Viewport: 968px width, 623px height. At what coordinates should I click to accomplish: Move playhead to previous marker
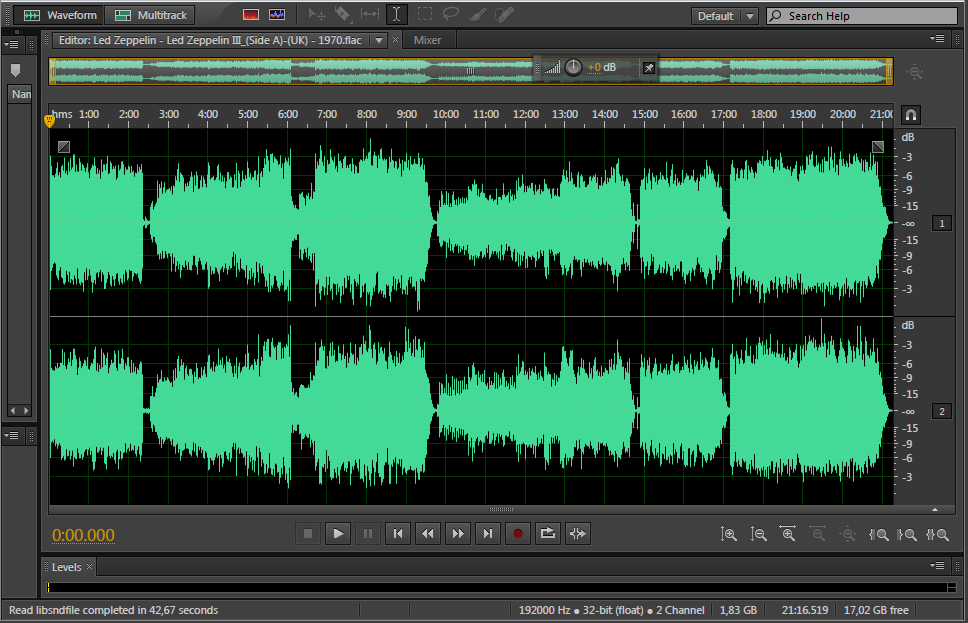click(x=398, y=533)
